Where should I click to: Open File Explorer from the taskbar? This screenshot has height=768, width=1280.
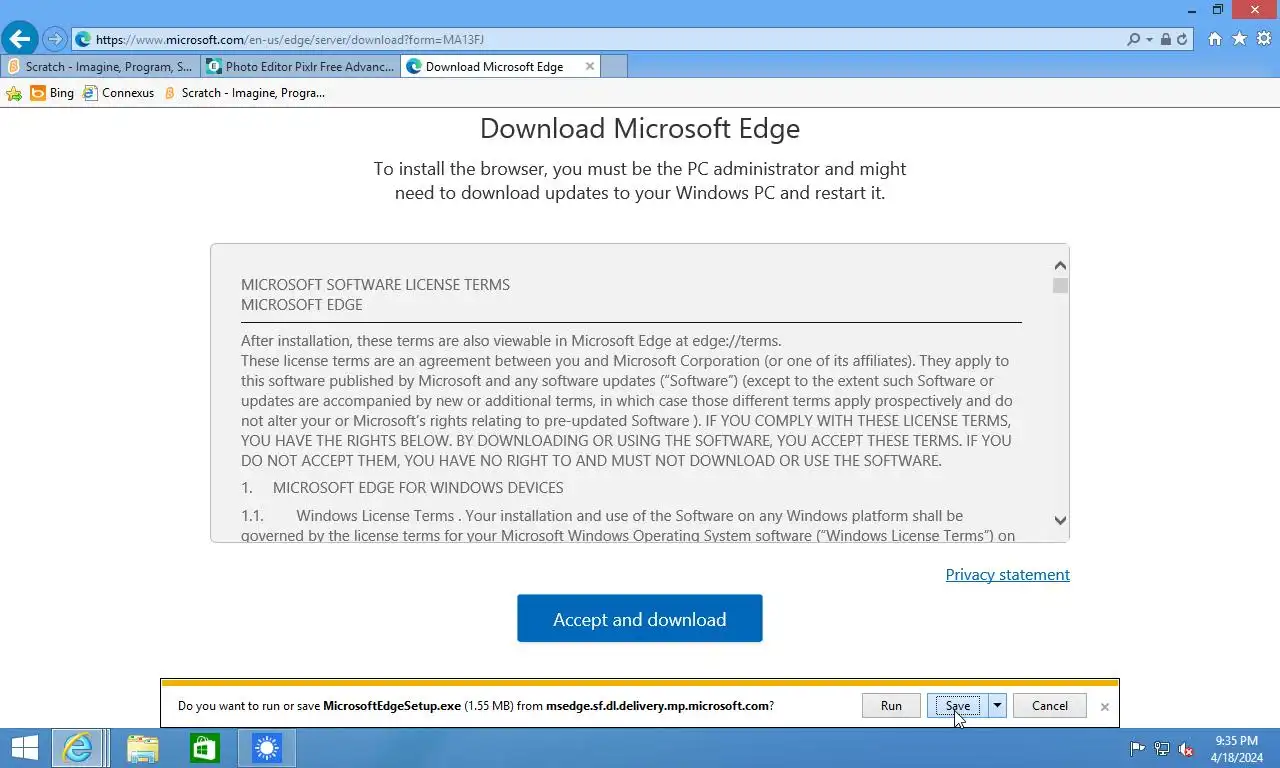pos(142,748)
